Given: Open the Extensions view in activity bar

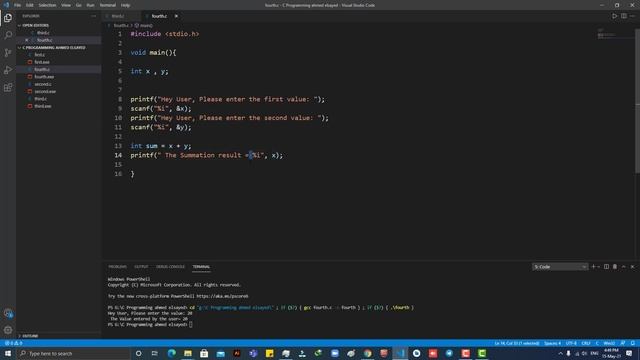Looking at the screenshot, I should click(x=8, y=87).
